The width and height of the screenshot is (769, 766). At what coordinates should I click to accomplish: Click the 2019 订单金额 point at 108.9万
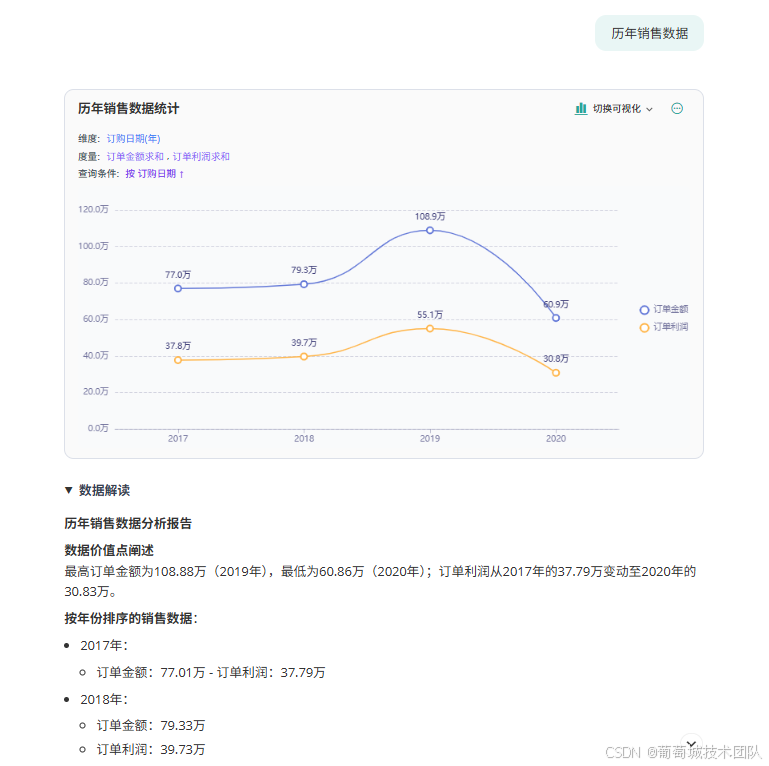coord(430,230)
